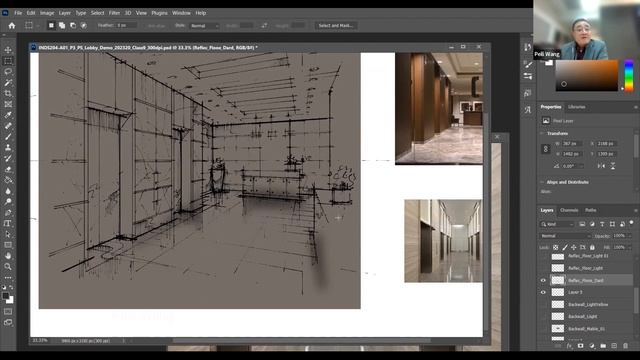Select the Lasso tool
Screen dimensions: 640x360
[x=8, y=71]
